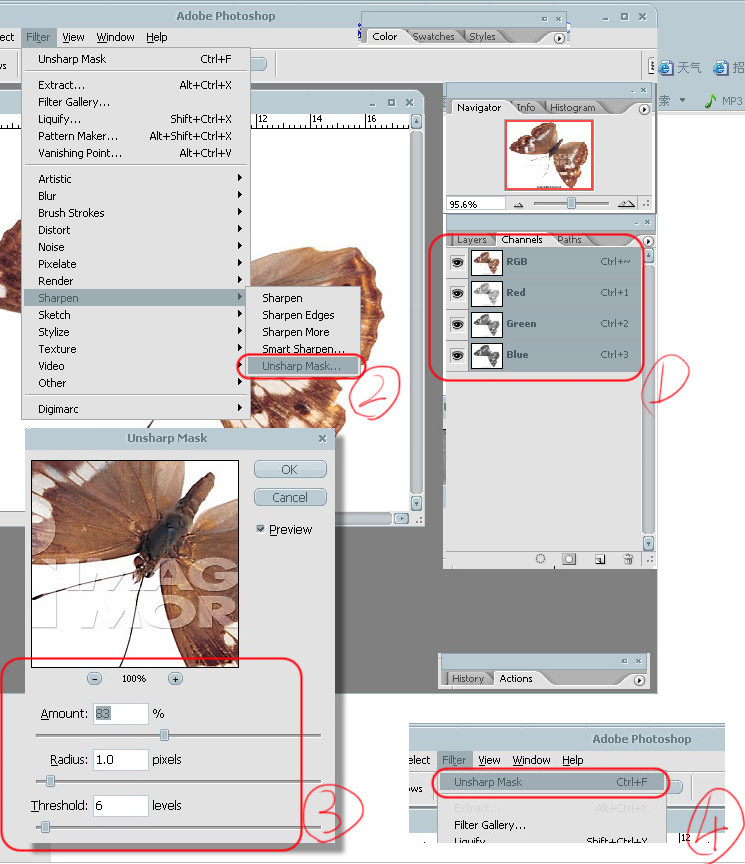The width and height of the screenshot is (745, 864).
Task: Open the Window menu in top menu bar
Action: click(x=115, y=37)
